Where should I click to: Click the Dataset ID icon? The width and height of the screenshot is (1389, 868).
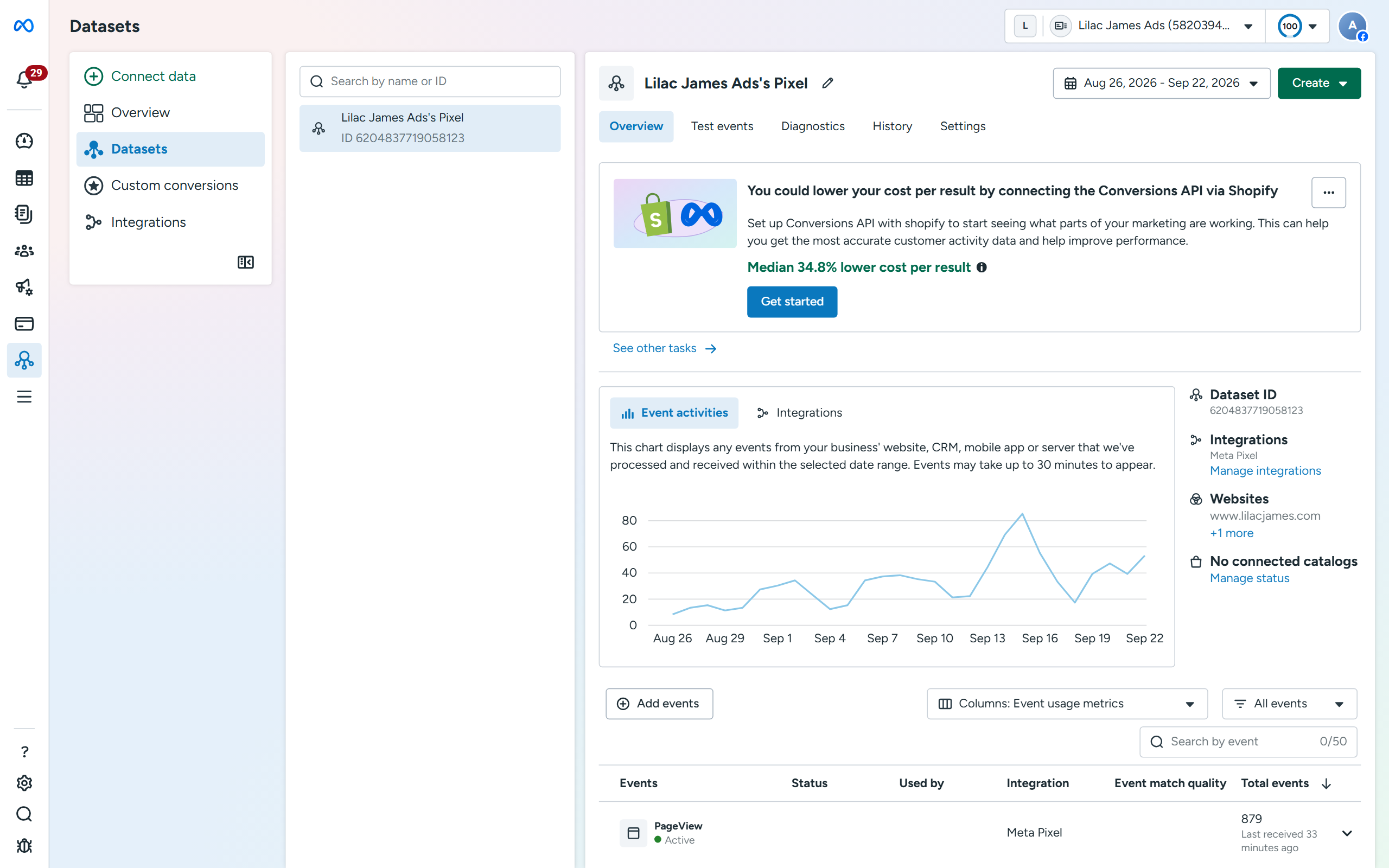pos(1196,395)
